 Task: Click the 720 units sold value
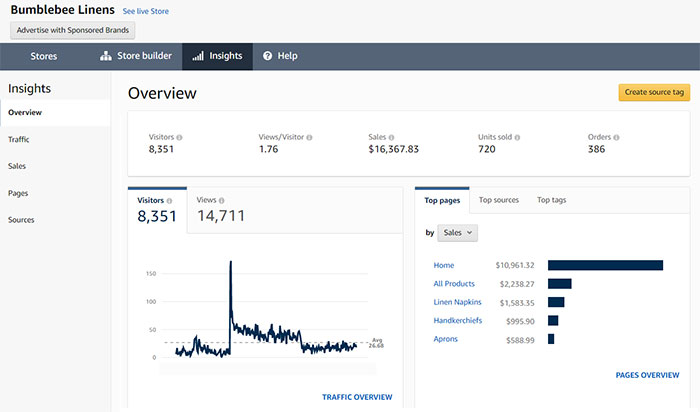tap(487, 149)
